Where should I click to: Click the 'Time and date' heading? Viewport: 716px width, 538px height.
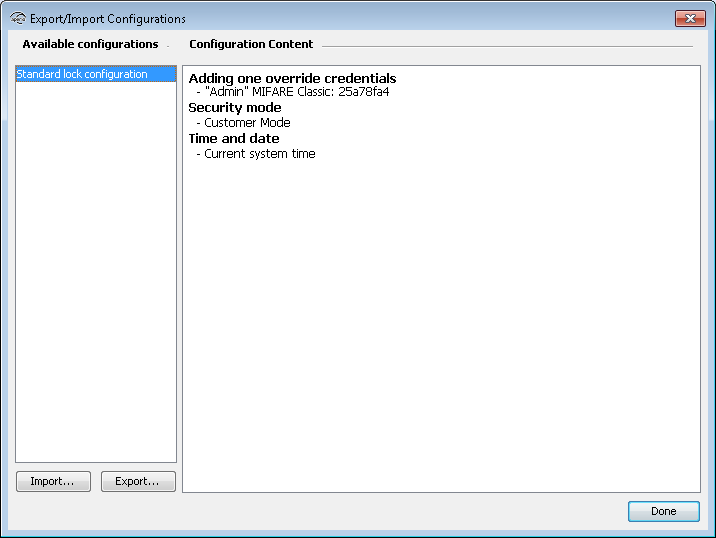[234, 138]
